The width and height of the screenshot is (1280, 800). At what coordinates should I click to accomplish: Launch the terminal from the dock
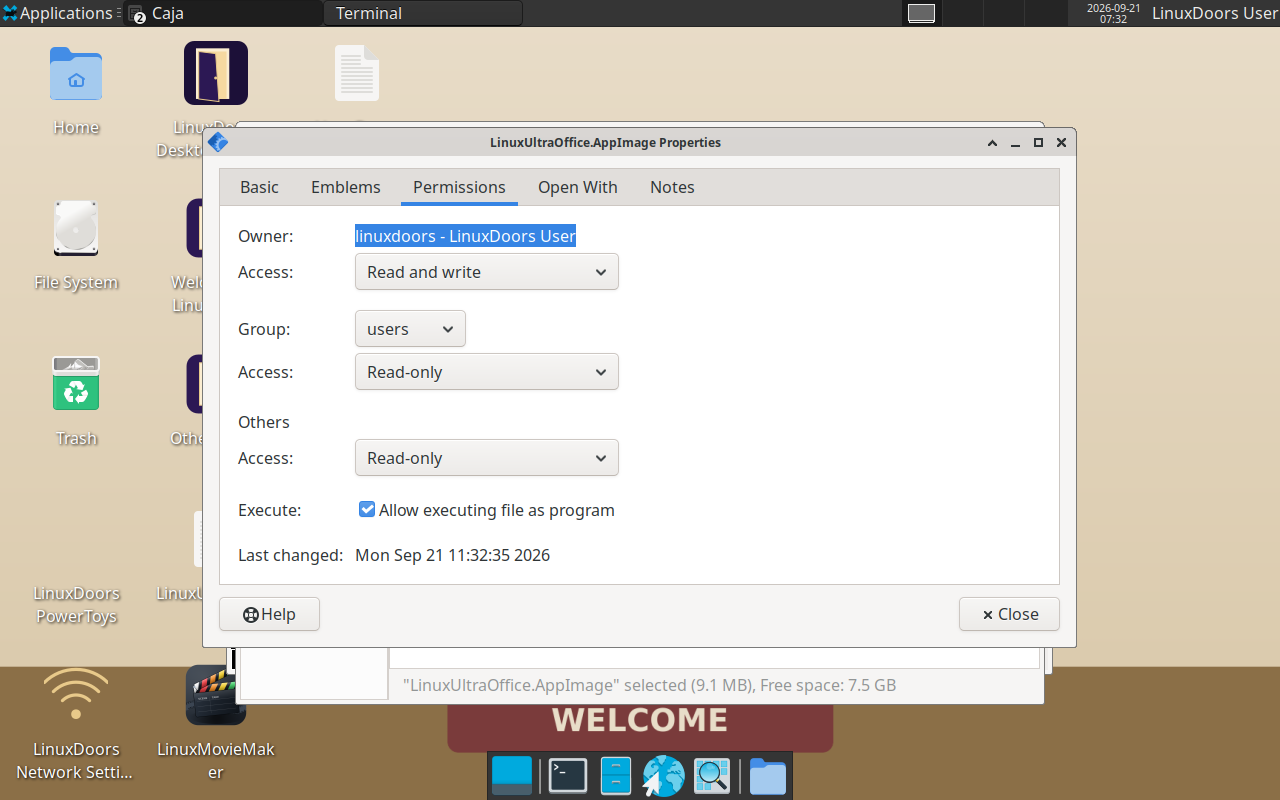[569, 776]
